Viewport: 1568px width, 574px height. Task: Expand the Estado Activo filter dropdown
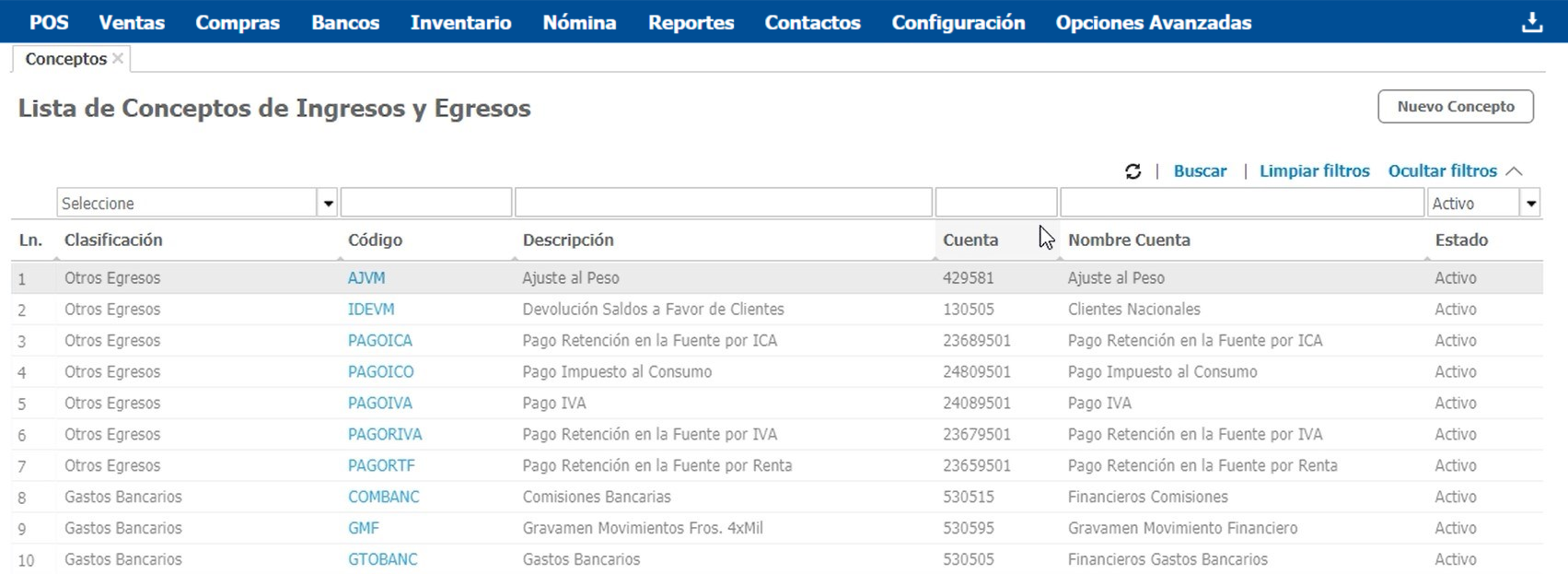click(x=1530, y=204)
